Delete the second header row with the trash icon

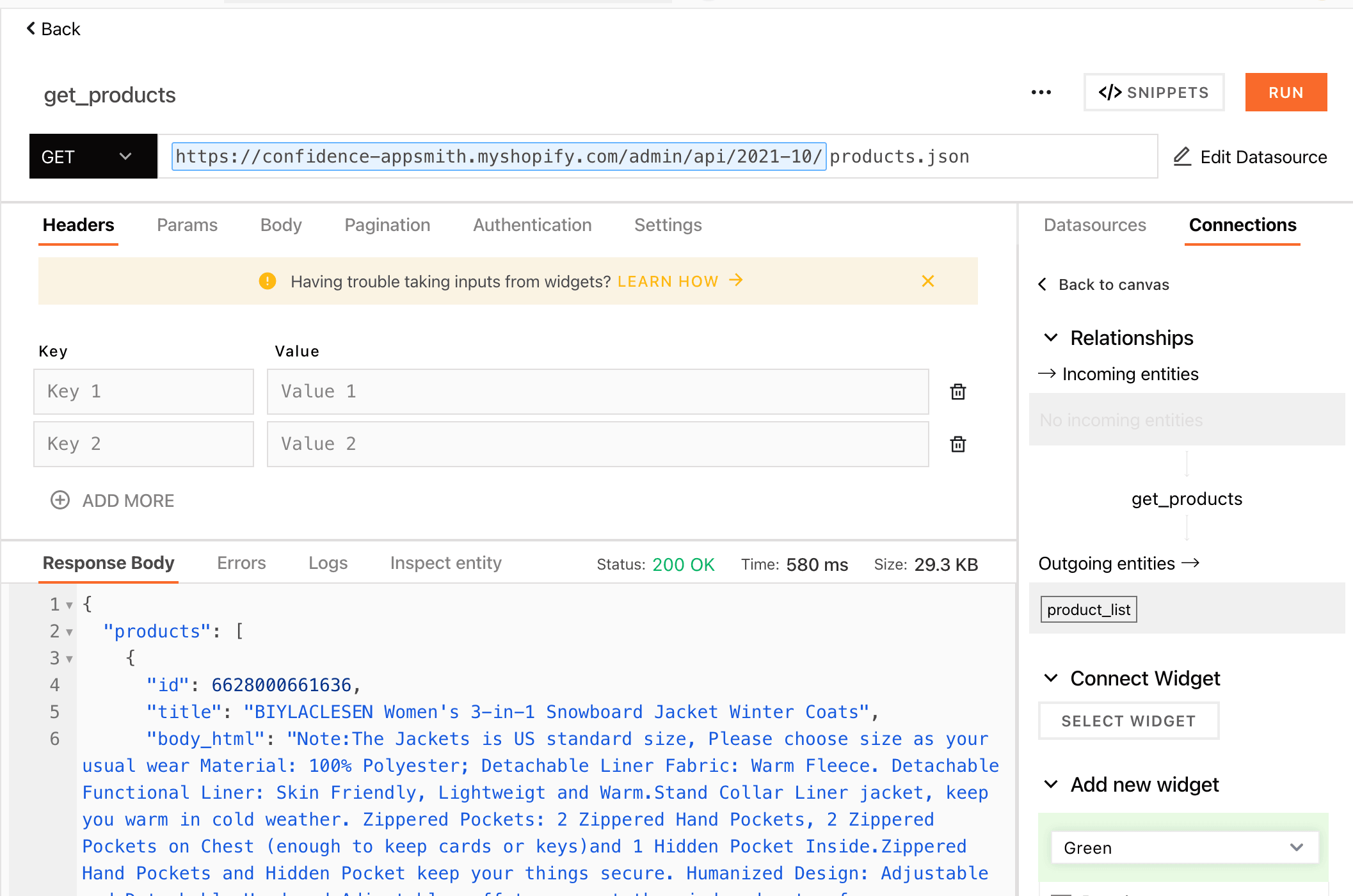click(957, 444)
